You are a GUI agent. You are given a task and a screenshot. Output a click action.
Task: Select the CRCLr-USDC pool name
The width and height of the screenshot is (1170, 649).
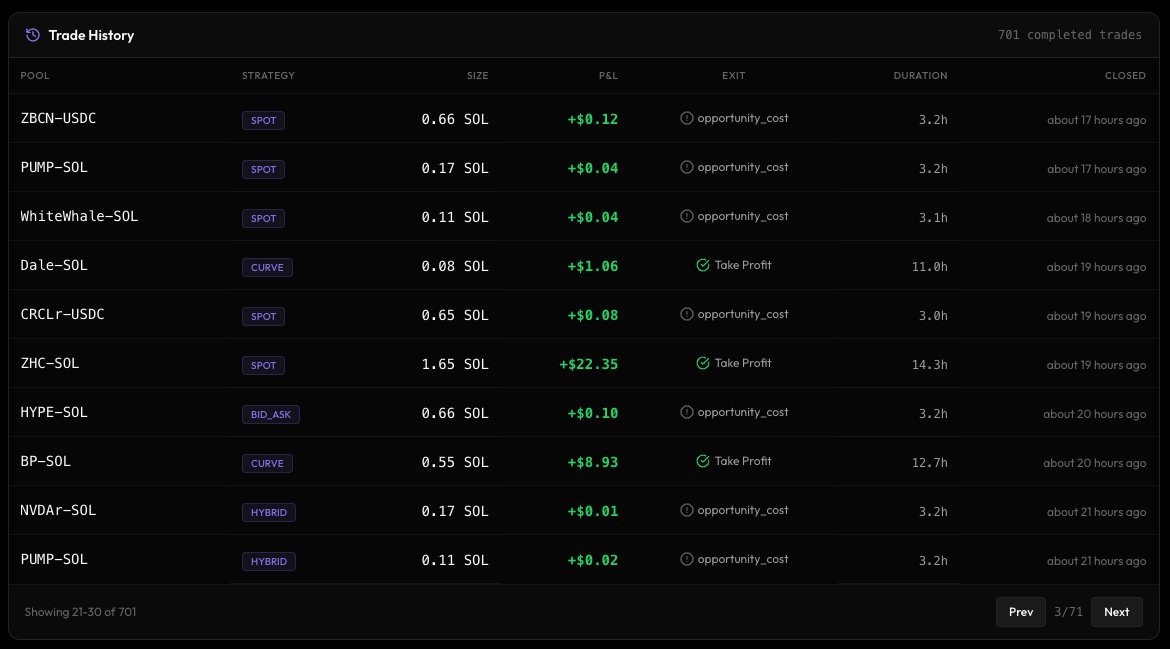pos(62,315)
